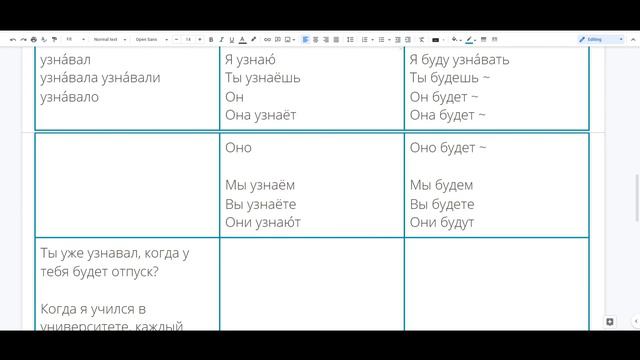Click the text 'Я буду узна́вать'
The image size is (640, 360).
click(460, 60)
